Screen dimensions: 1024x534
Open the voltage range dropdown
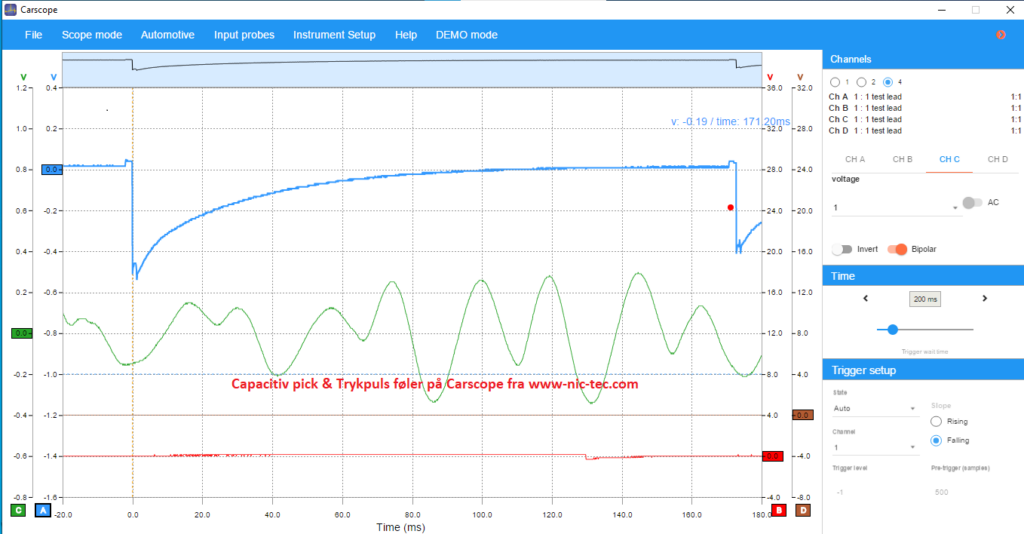(895, 208)
